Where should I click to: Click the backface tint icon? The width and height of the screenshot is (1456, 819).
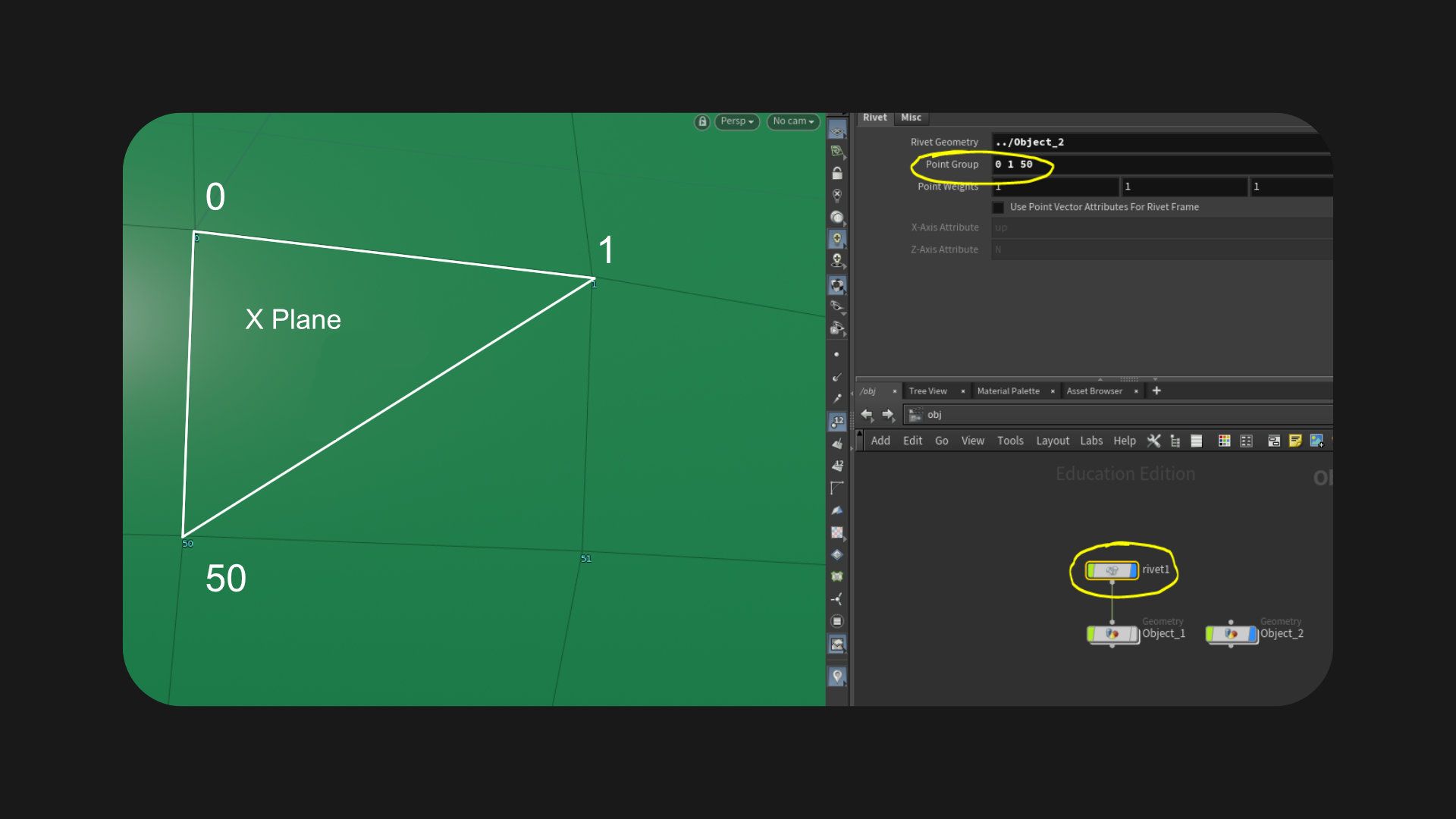tap(837, 510)
